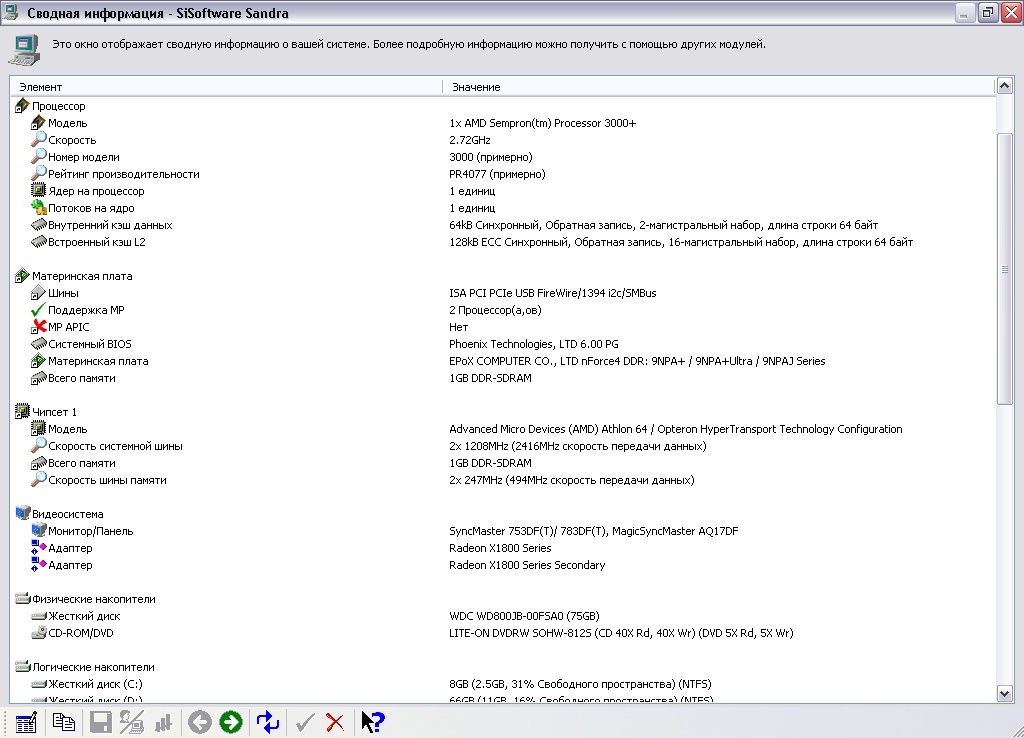The image size is (1024, 738).
Task: Cancel with the red X toolbar icon
Action: coord(335,722)
